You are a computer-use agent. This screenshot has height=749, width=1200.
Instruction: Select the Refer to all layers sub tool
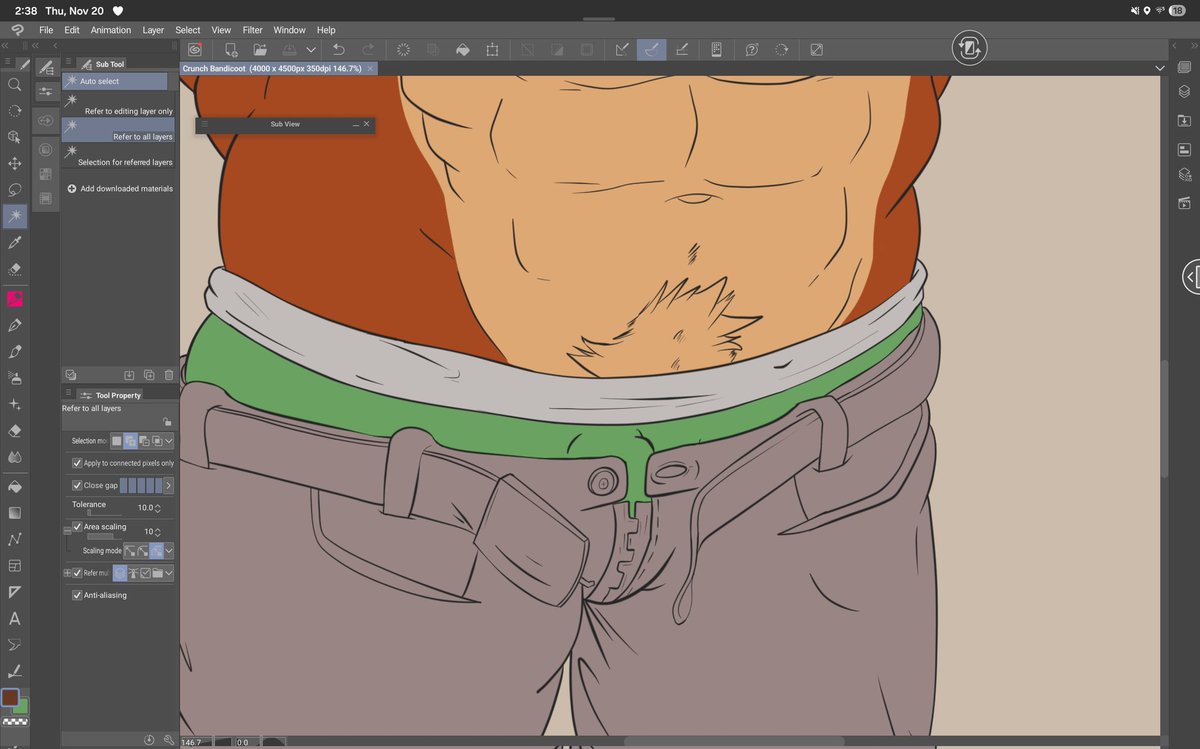click(118, 131)
